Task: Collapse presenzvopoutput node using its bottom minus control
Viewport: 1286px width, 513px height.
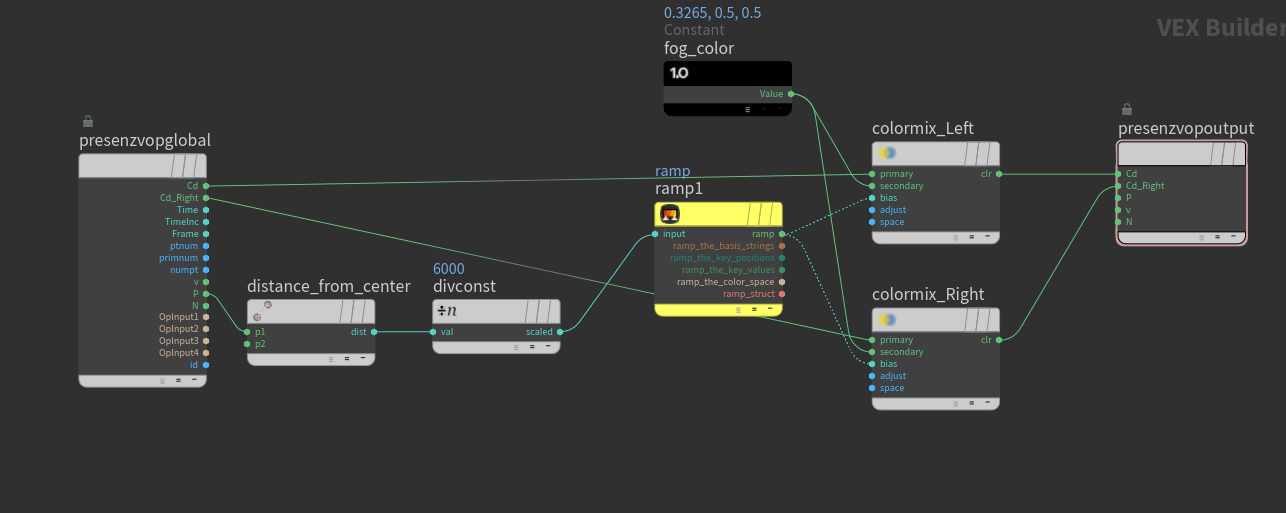Action: [1234, 237]
